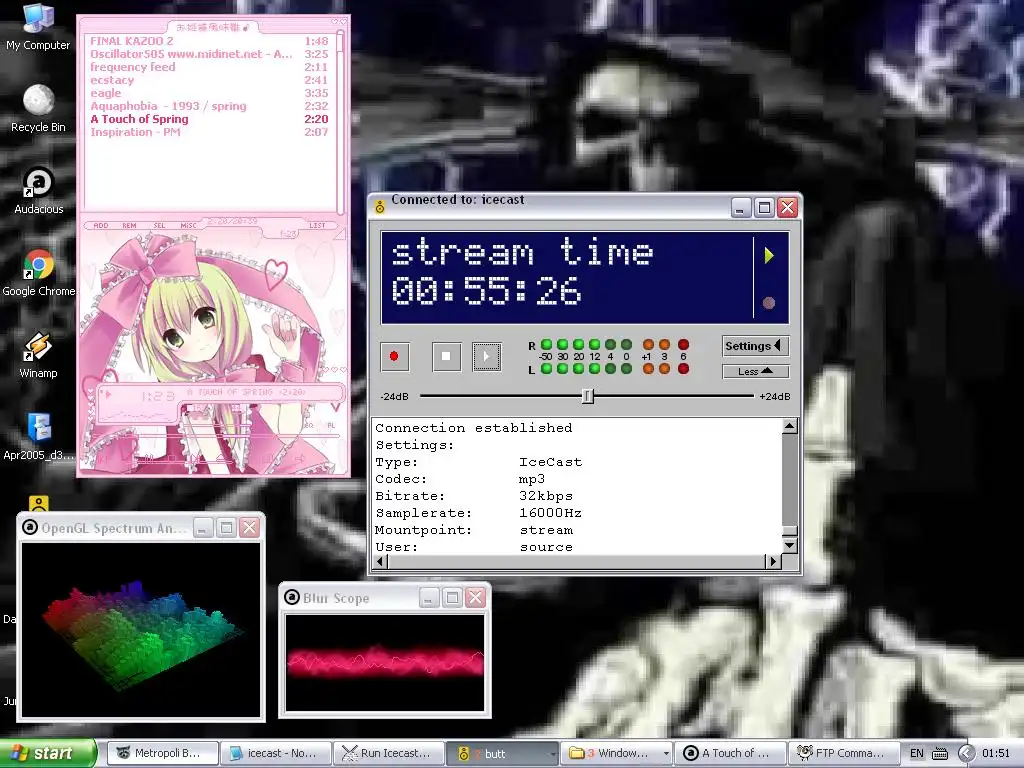This screenshot has height=768, width=1024.
Task: Click butt's play (start streaming) button
Action: click(x=487, y=357)
